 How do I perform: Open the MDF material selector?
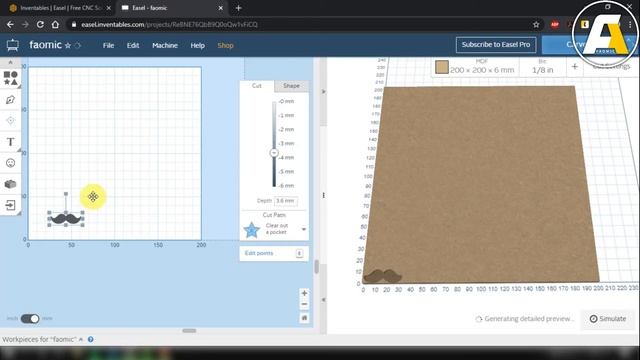475,67
